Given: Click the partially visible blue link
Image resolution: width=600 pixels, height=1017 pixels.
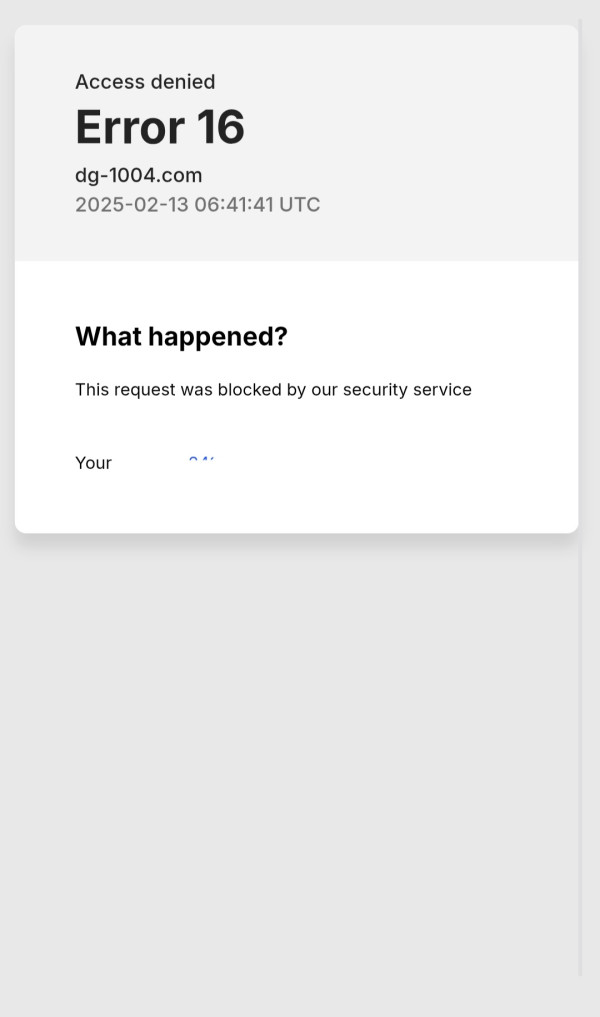Looking at the screenshot, I should coord(201,460).
